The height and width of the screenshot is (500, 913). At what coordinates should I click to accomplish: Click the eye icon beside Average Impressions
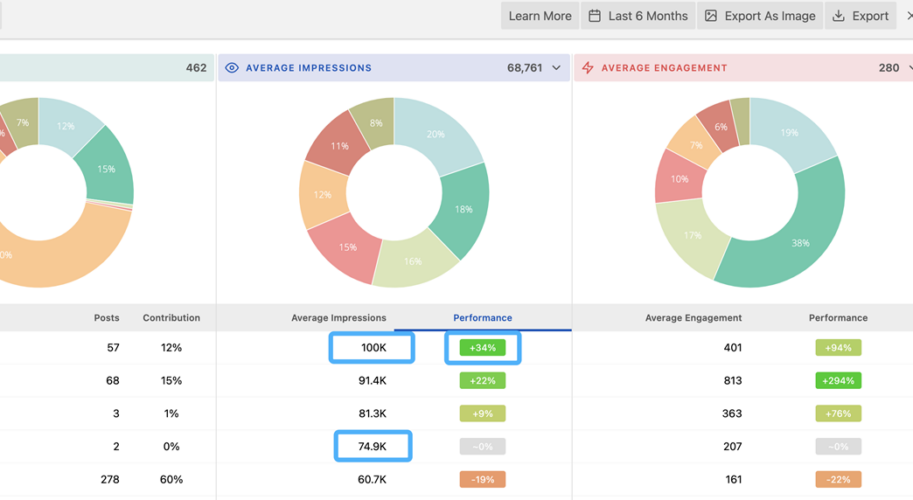click(x=232, y=68)
